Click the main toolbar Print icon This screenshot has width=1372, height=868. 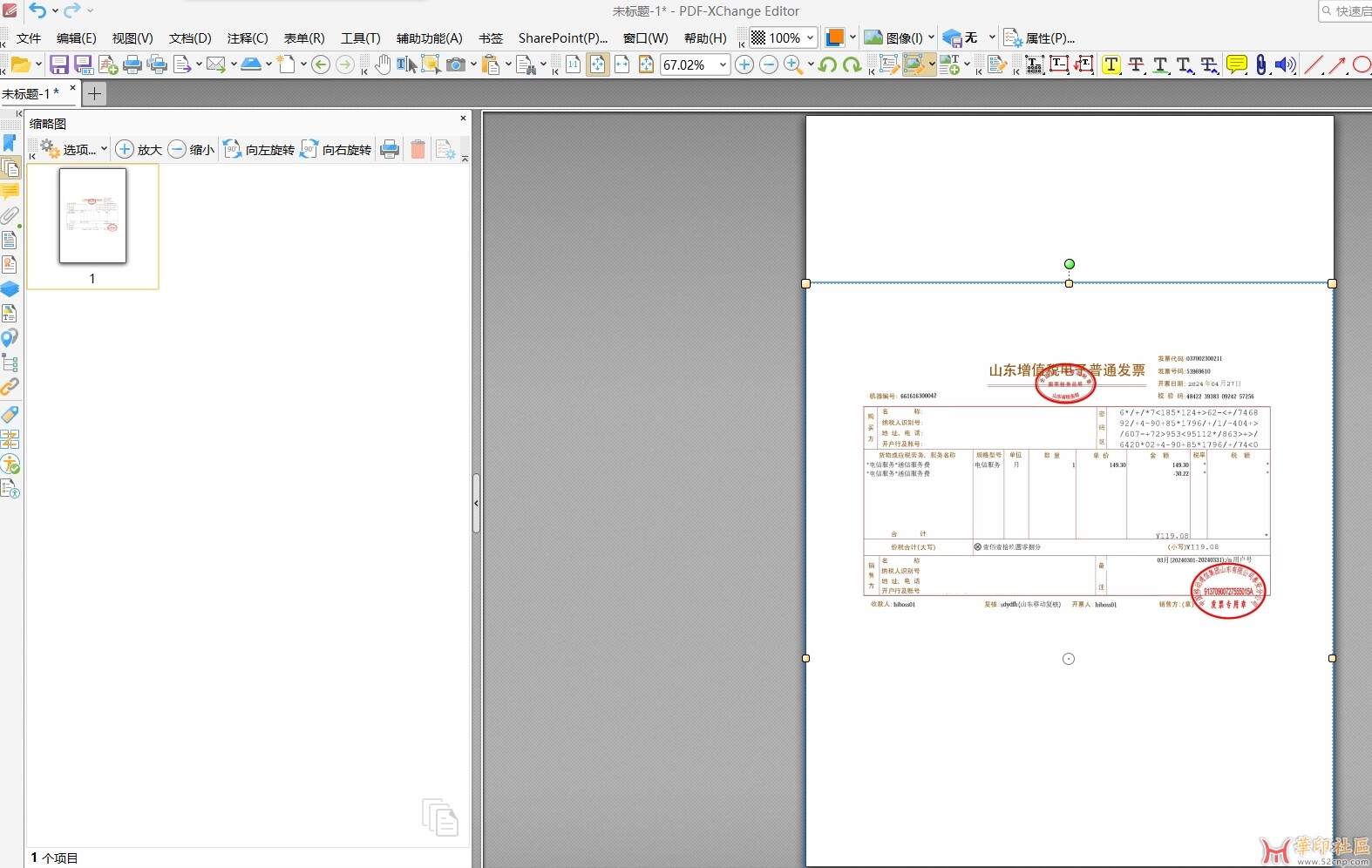click(132, 64)
